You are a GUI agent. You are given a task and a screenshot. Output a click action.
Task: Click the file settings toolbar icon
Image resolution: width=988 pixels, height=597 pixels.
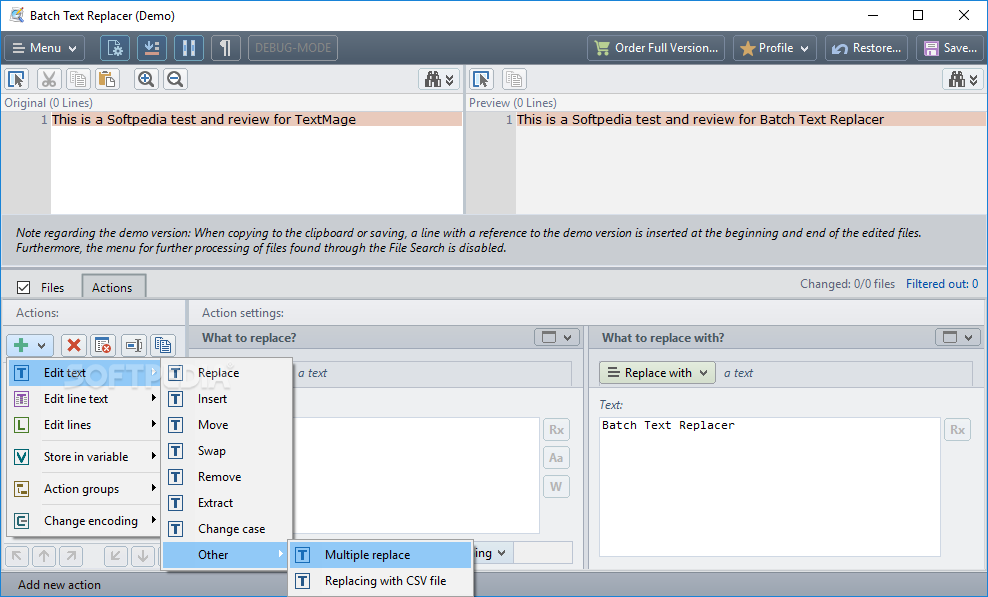click(115, 48)
